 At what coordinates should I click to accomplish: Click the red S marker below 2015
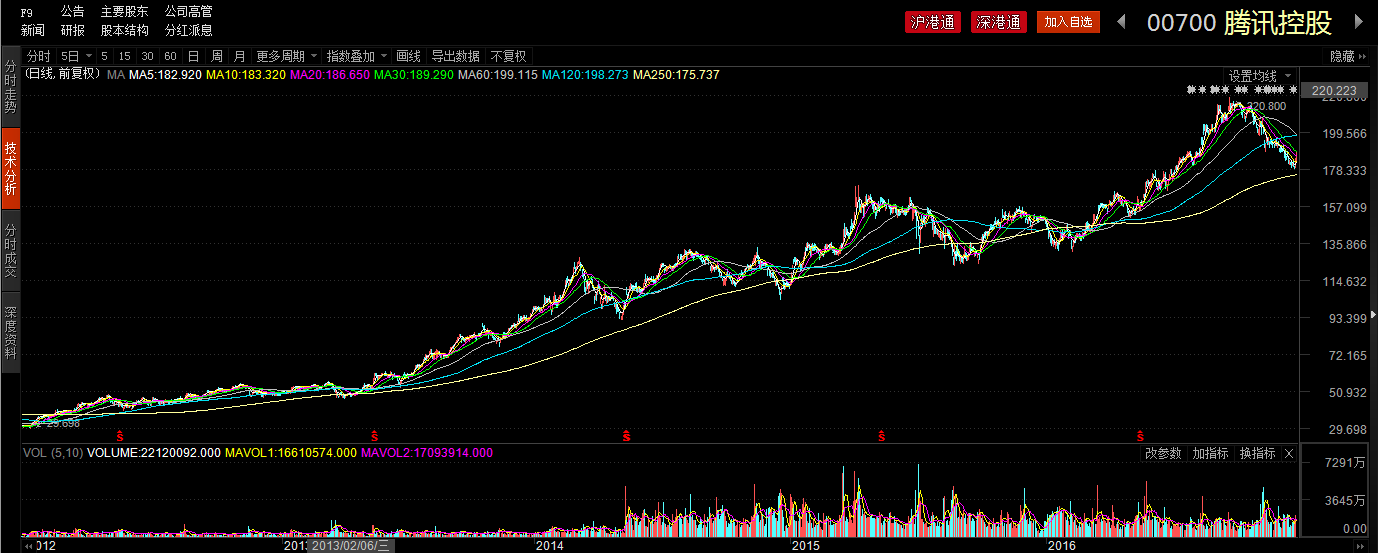[882, 435]
